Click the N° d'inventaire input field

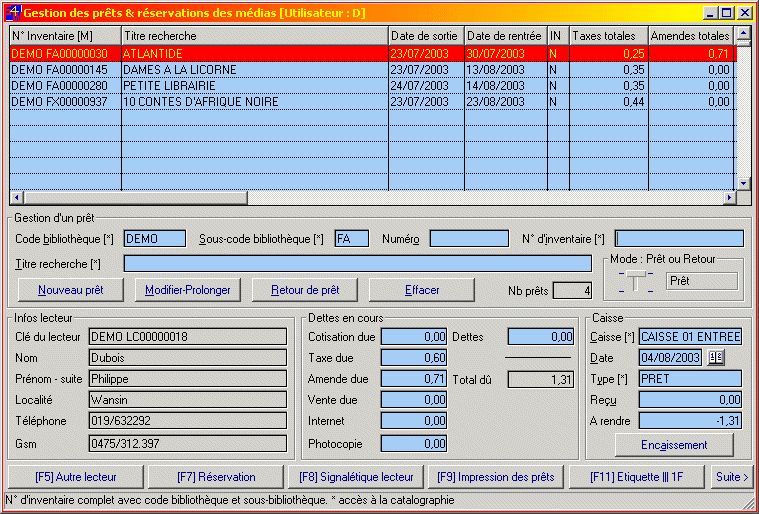(679, 239)
